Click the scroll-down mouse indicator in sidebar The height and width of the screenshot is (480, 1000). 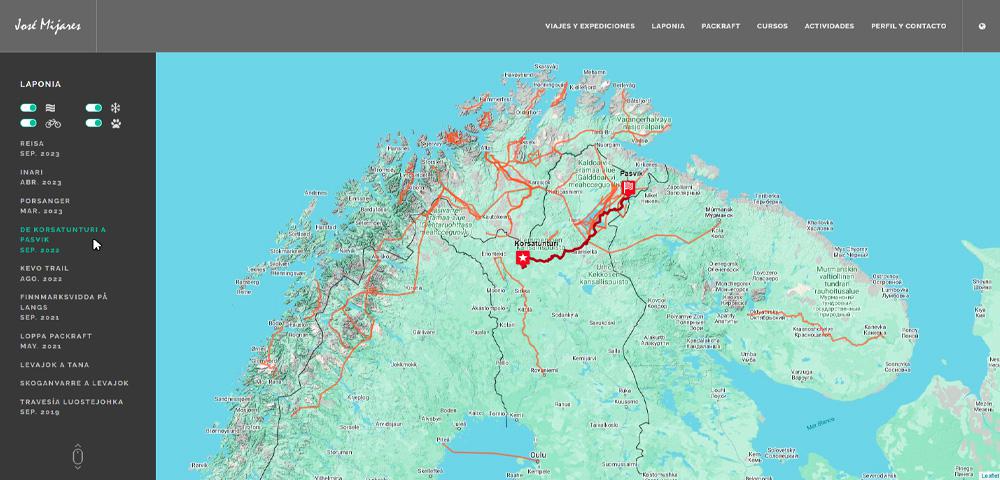(78, 456)
